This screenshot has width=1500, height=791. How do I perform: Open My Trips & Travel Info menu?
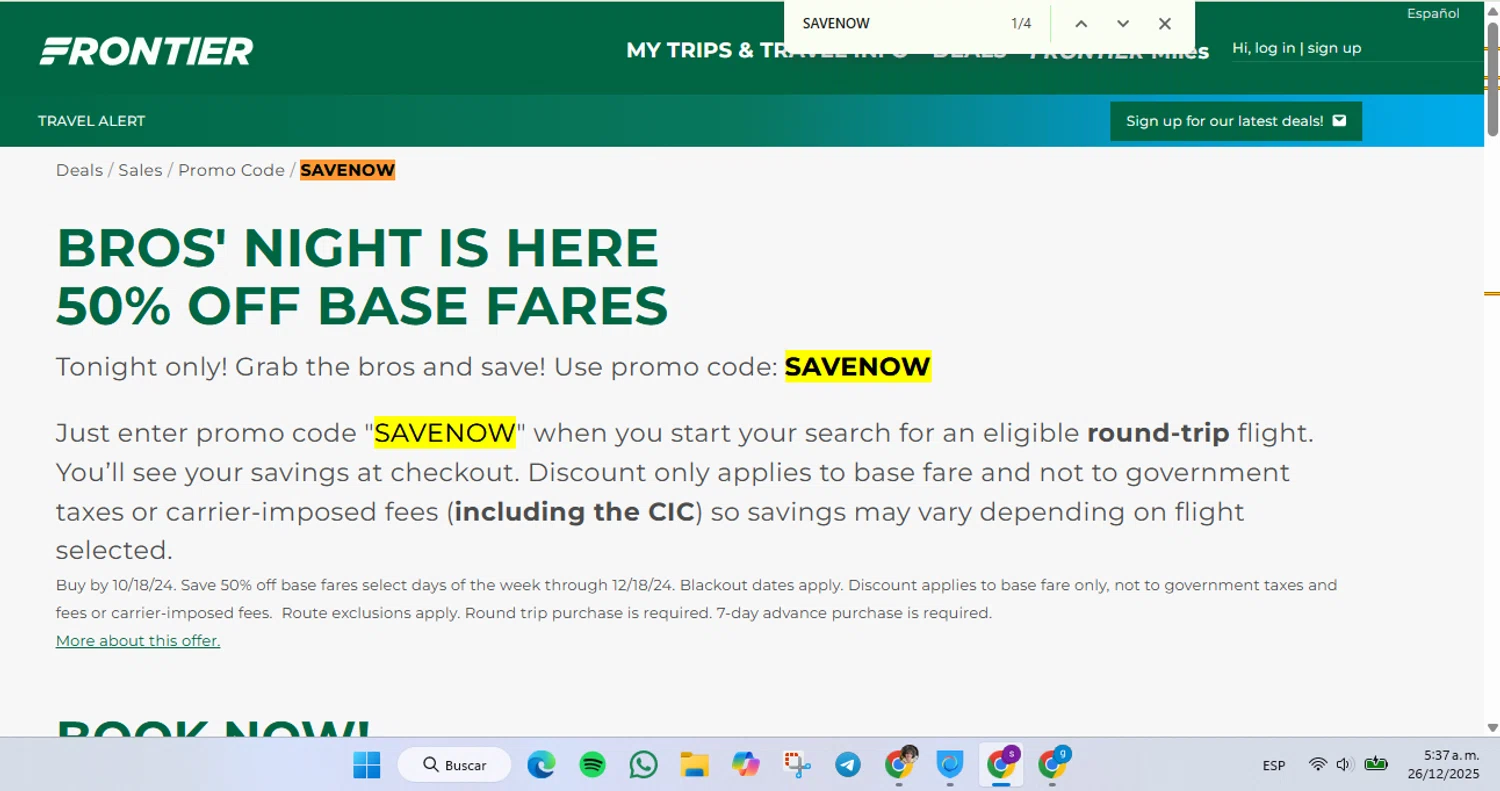[x=766, y=50]
